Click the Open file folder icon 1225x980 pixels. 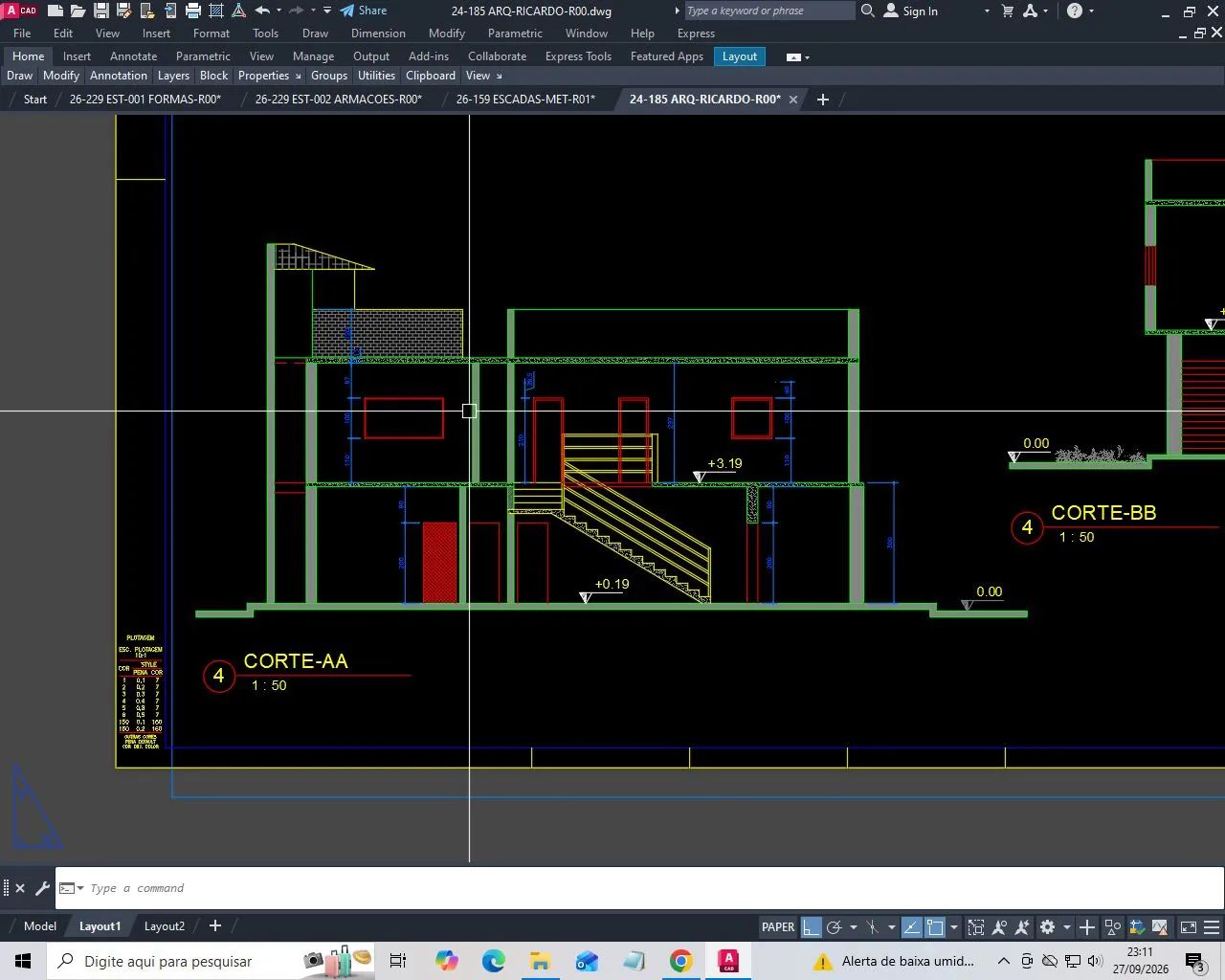(78, 11)
